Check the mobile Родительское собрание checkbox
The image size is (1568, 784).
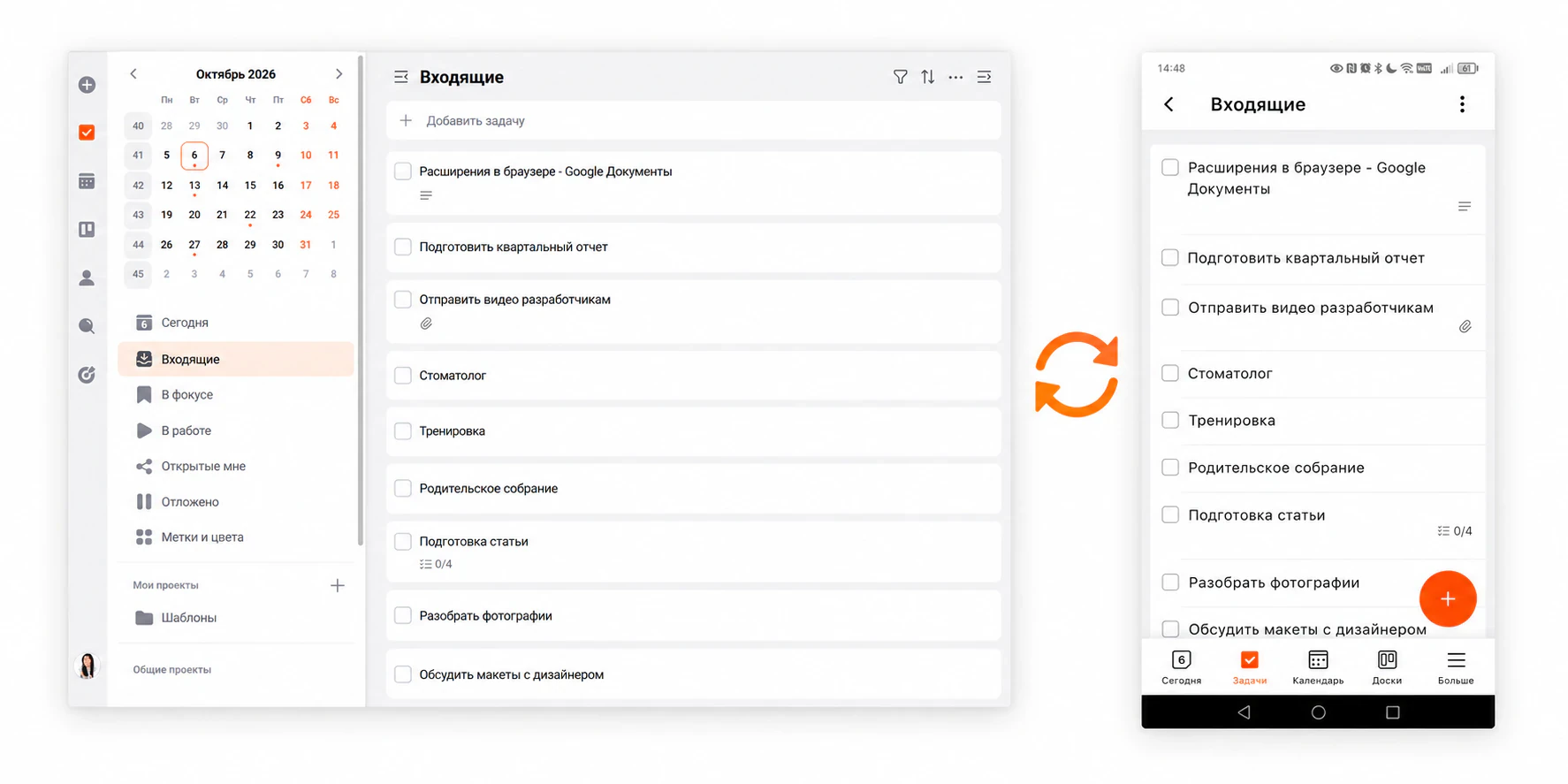click(1170, 468)
